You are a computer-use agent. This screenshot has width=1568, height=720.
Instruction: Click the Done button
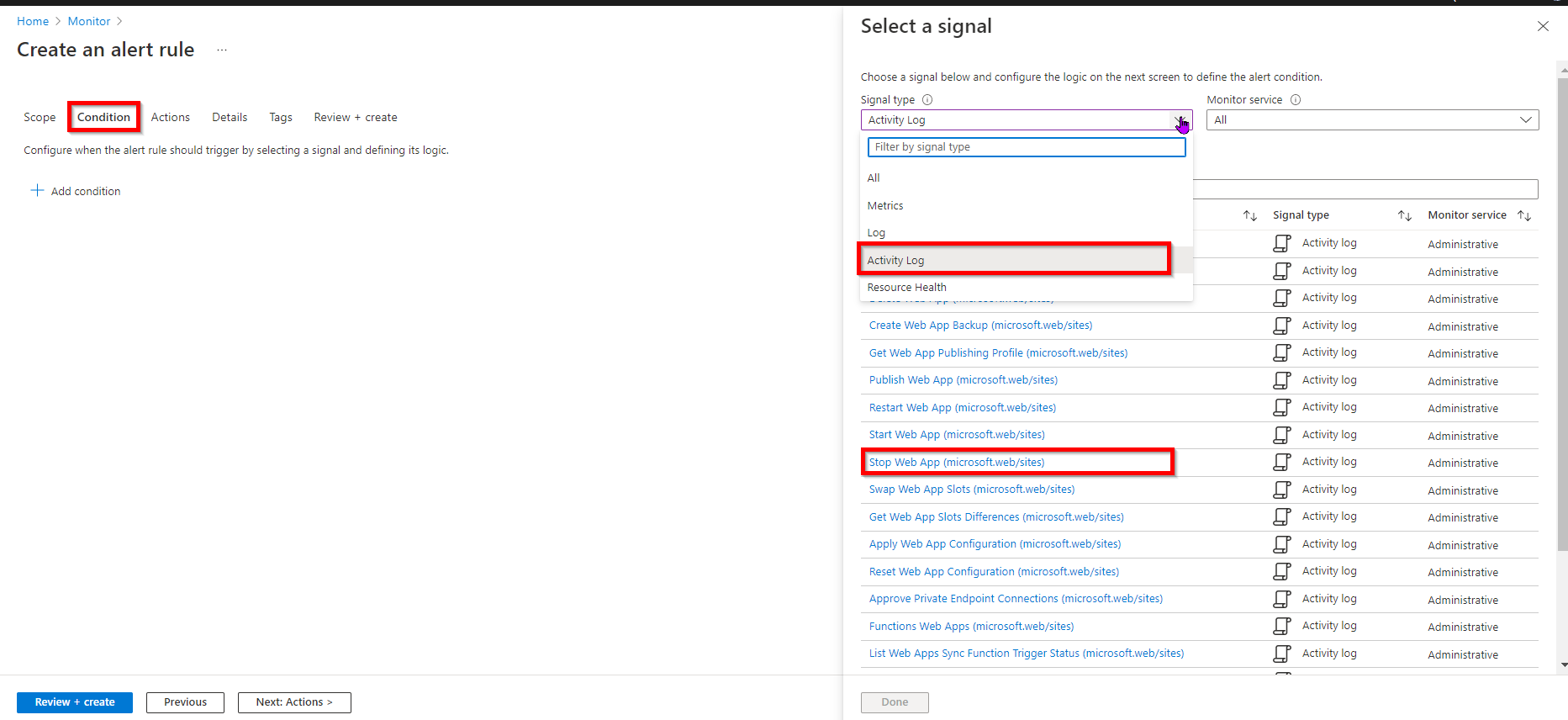pos(895,702)
